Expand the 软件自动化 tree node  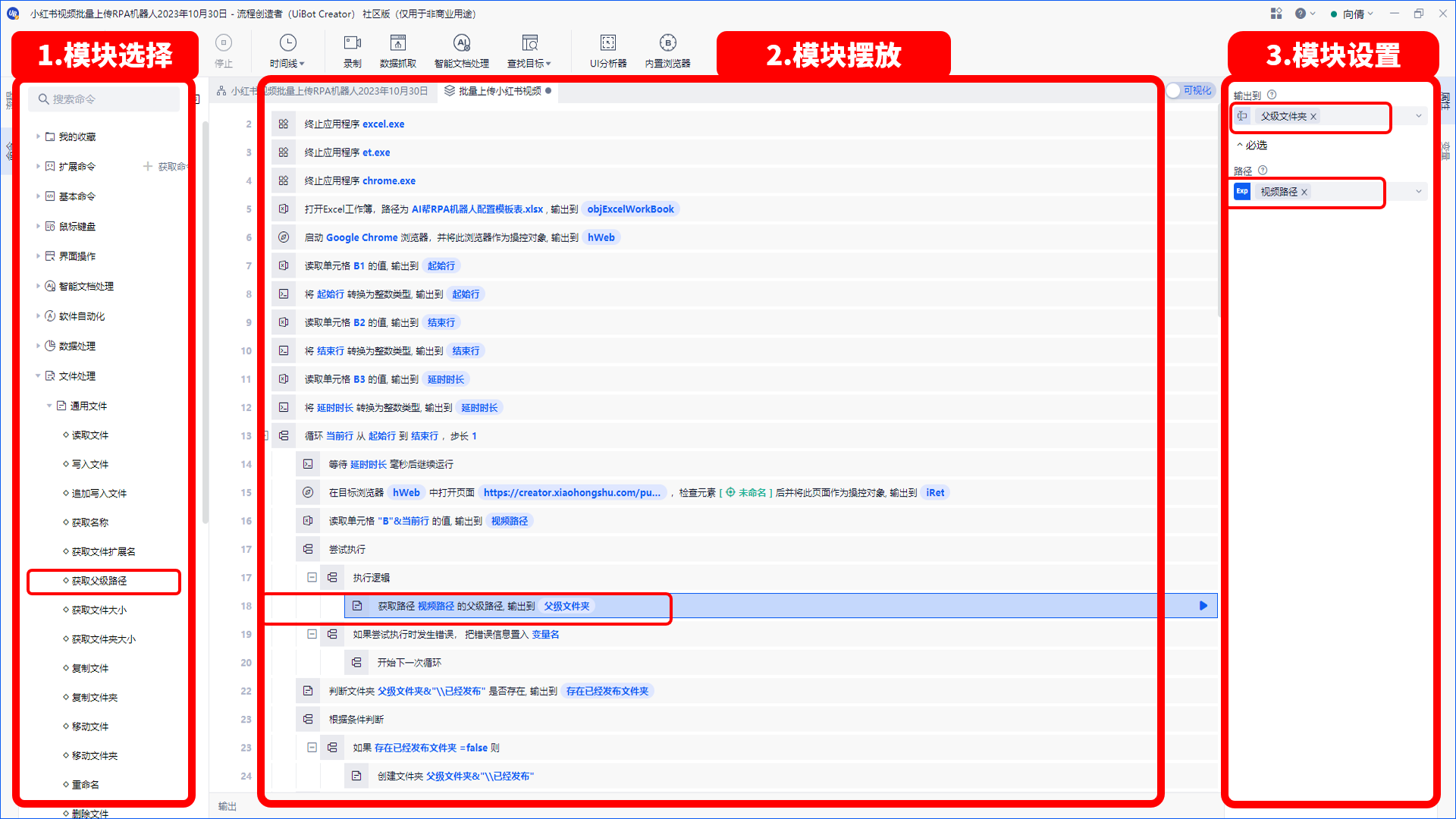(38, 316)
